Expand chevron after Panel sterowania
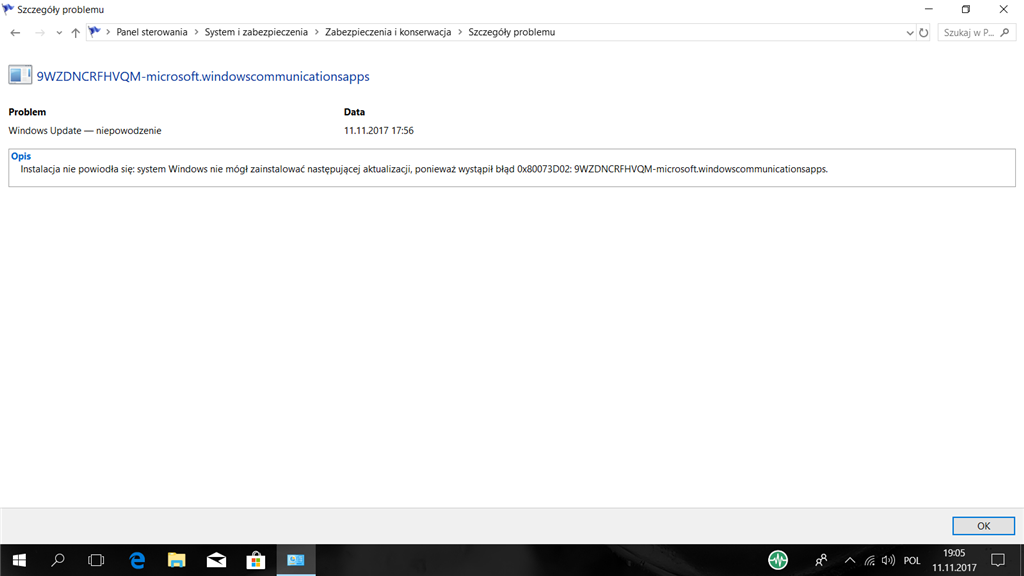Image resolution: width=1024 pixels, height=576 pixels. [196, 32]
